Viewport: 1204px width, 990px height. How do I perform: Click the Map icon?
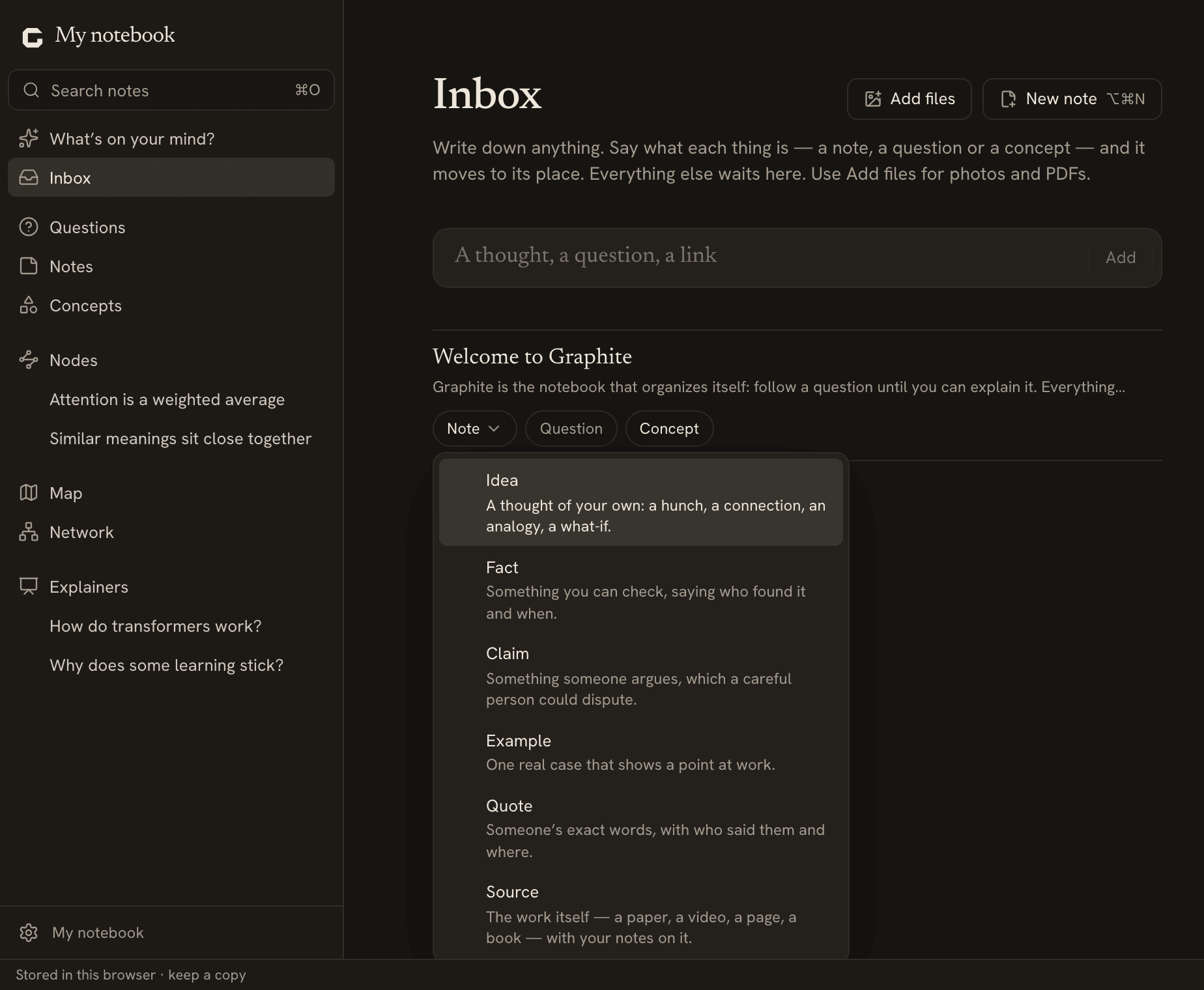[29, 492]
